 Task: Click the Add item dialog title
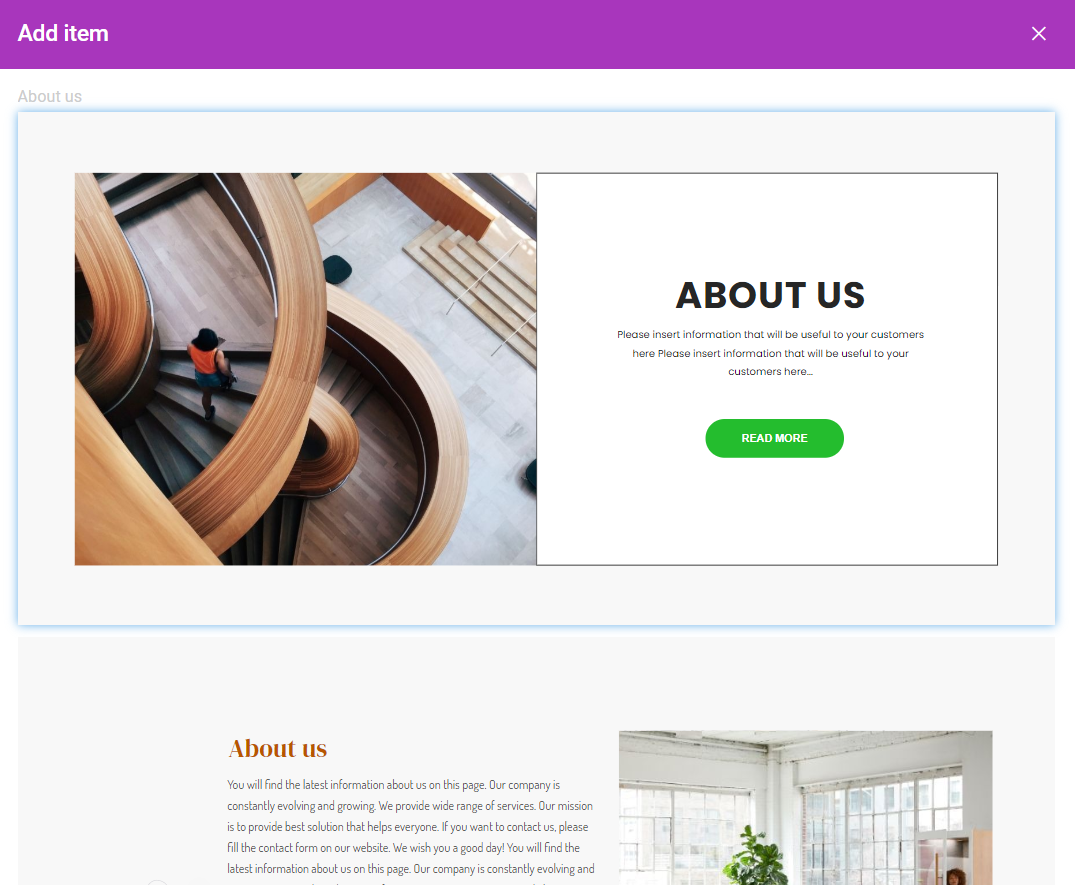(63, 33)
